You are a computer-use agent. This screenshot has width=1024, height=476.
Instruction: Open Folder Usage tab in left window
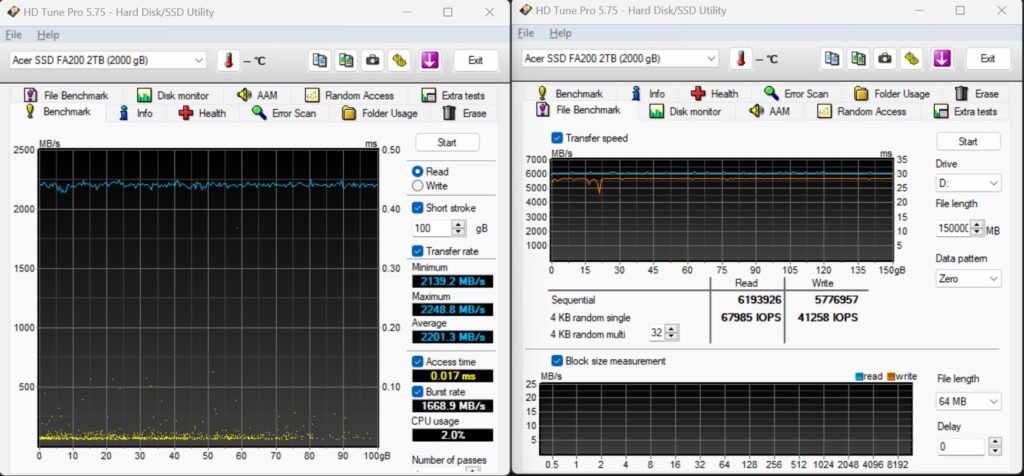tap(380, 113)
